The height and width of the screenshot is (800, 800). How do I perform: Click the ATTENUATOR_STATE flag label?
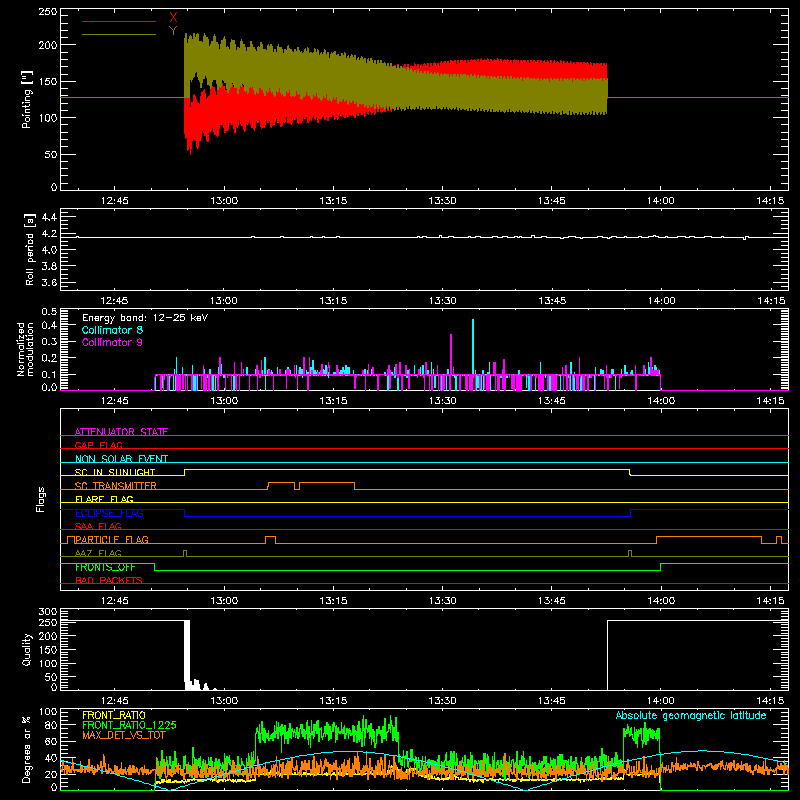[x=121, y=432]
